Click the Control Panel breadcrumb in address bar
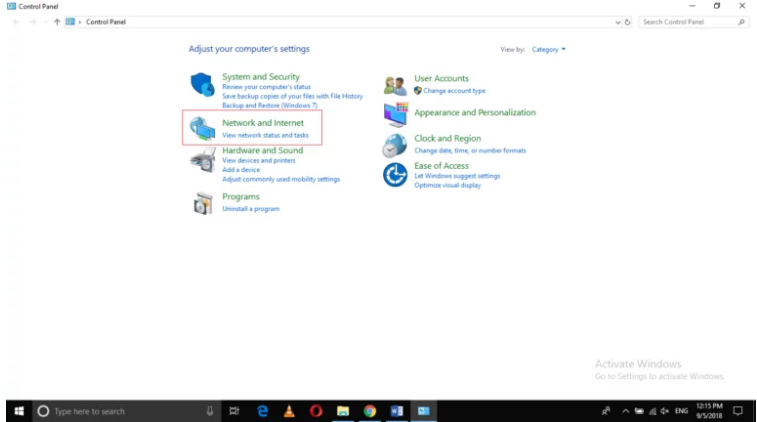The image size is (757, 422). (106, 21)
